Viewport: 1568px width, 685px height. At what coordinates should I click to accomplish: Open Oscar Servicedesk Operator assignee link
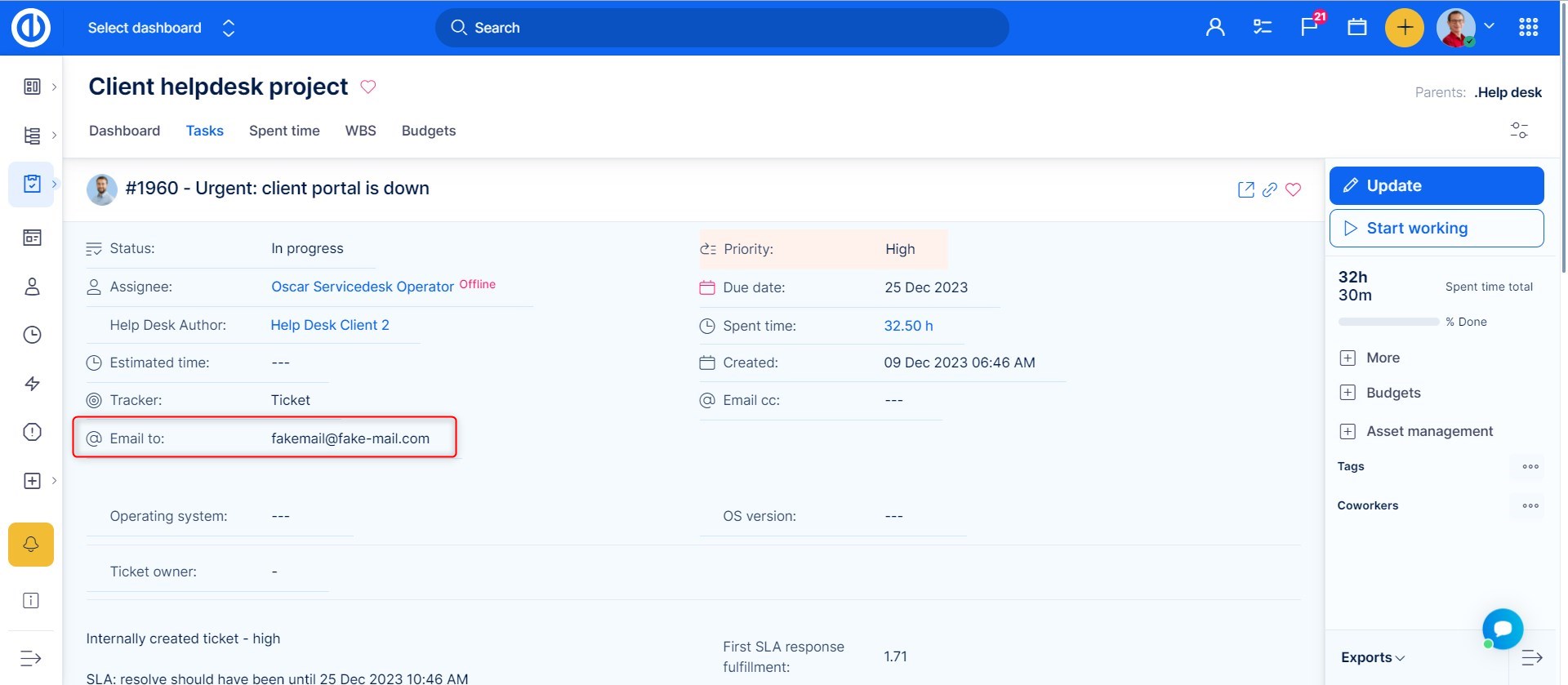[x=362, y=287]
